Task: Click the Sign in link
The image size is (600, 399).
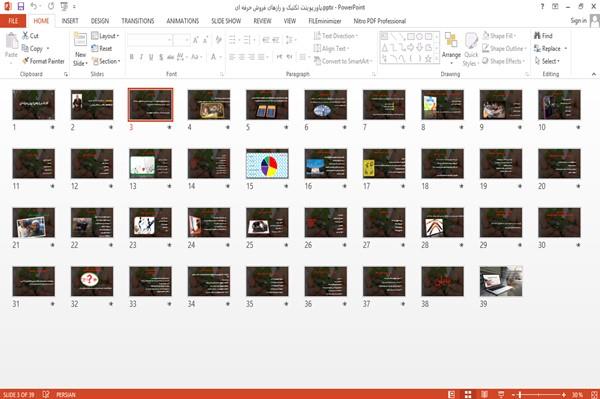Action: (578, 21)
